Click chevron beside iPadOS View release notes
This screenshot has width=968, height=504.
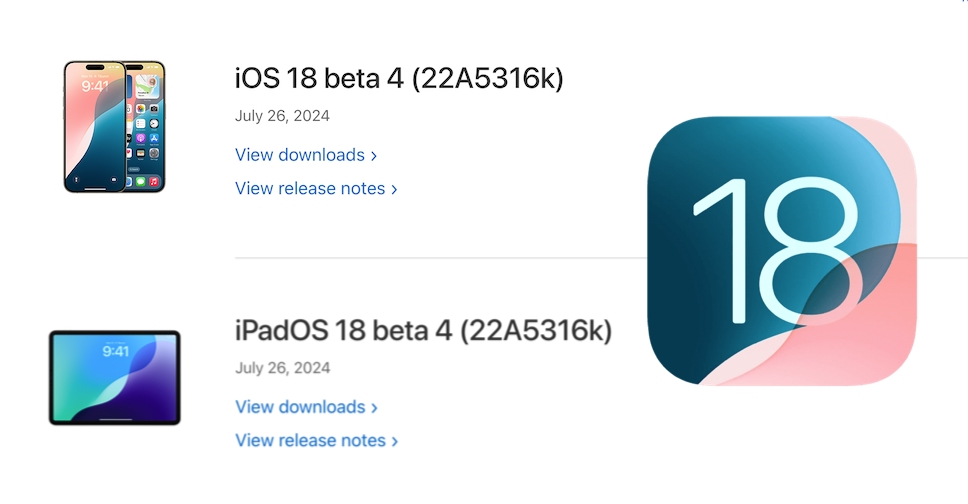pos(394,441)
